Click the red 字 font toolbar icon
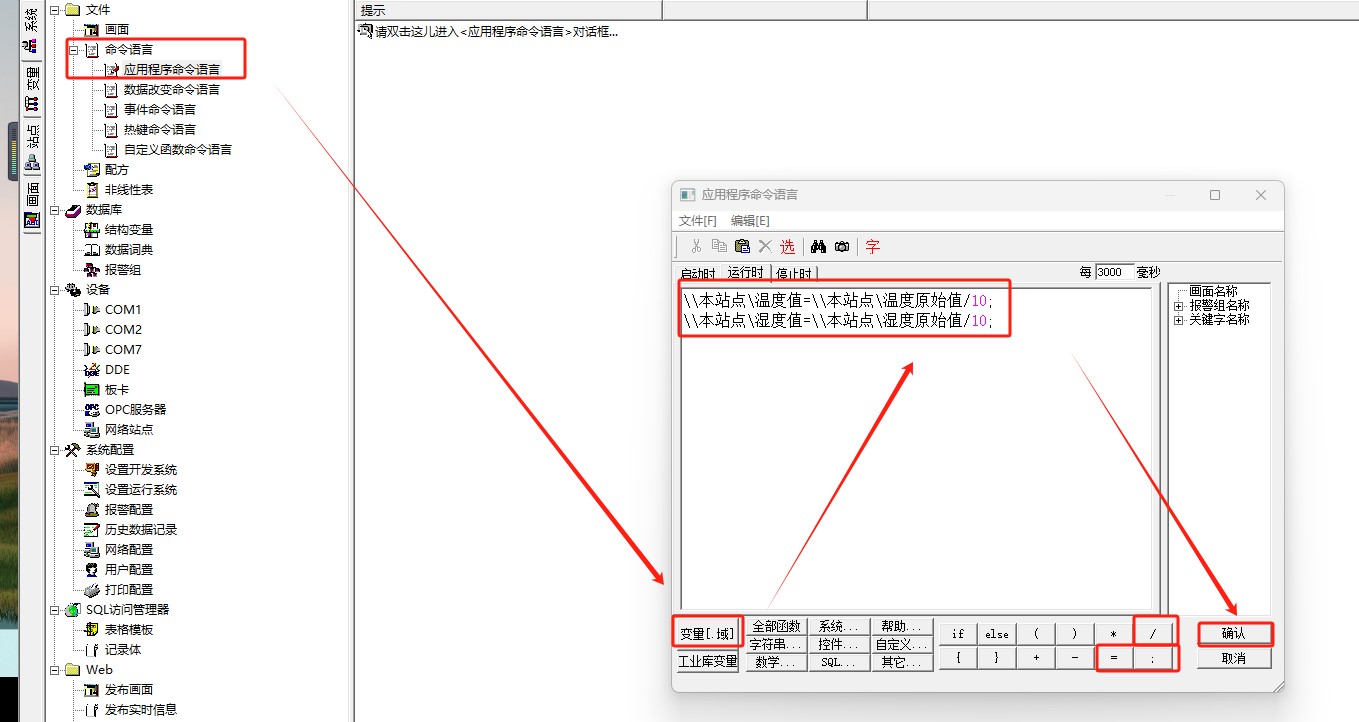This screenshot has height=722, width=1359. tap(873, 246)
